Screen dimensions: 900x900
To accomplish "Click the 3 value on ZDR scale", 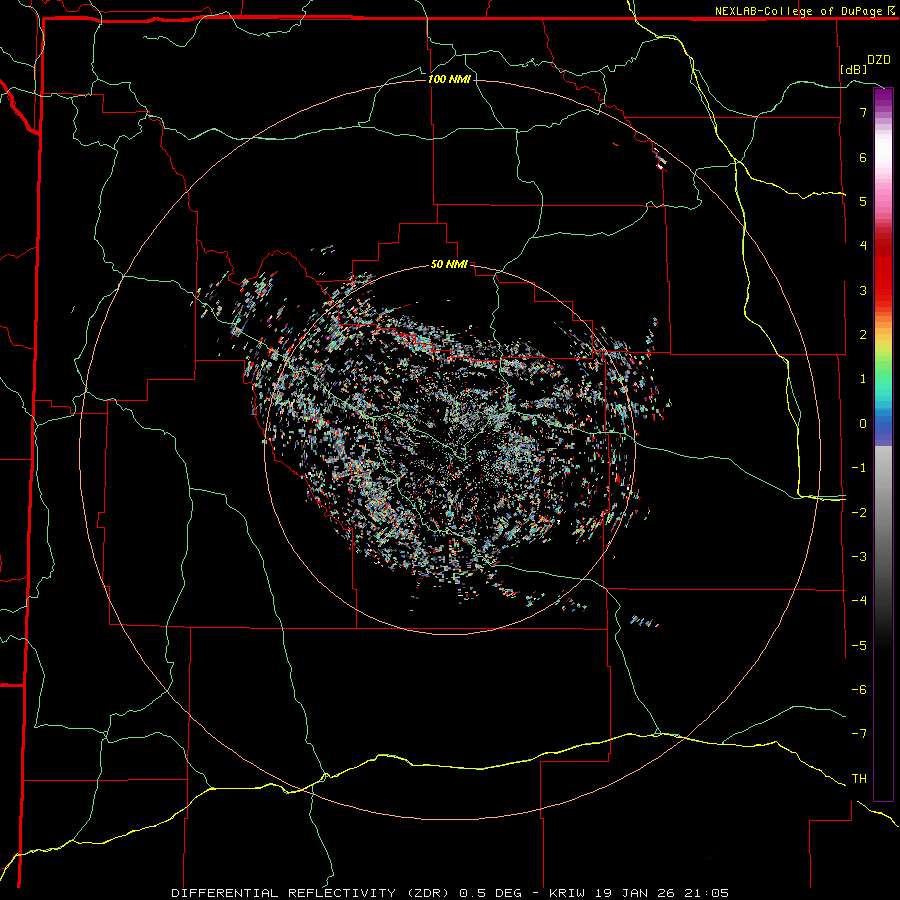I will 863,290.
